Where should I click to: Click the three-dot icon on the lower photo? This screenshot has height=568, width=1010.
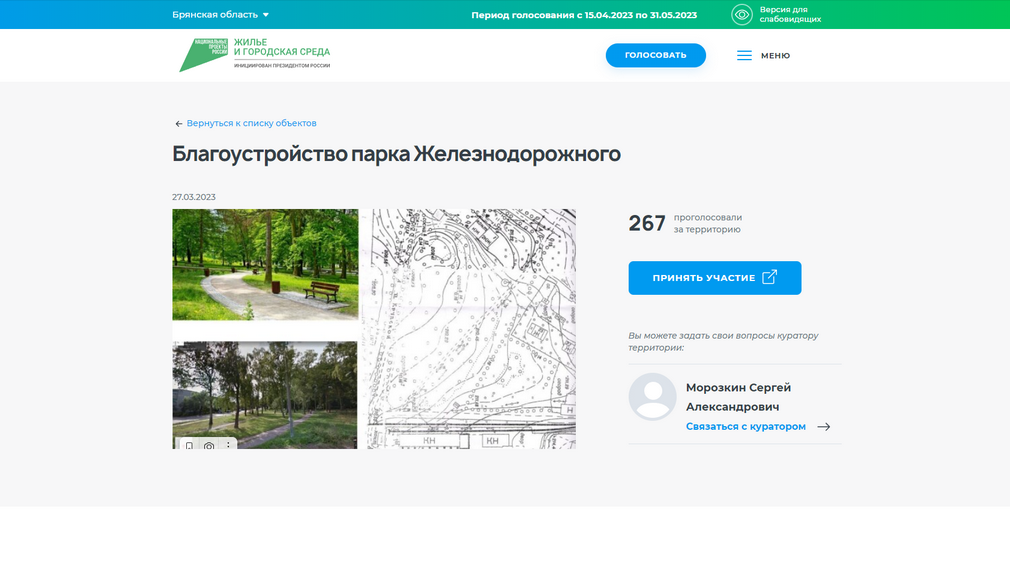(228, 445)
